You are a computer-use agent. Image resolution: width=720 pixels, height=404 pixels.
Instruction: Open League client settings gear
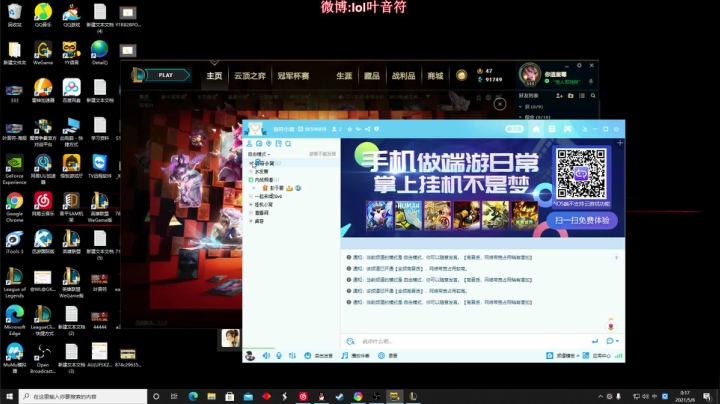[579, 65]
